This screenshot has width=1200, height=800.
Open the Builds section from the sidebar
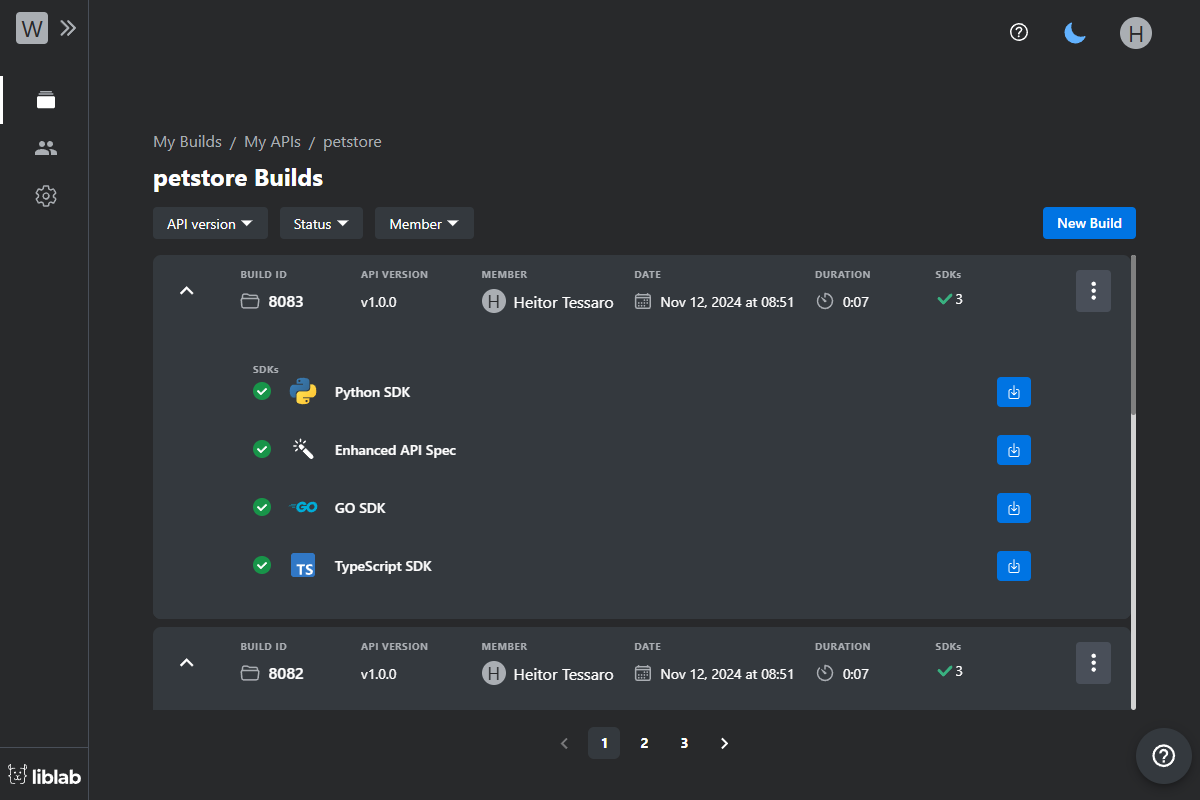(46, 100)
